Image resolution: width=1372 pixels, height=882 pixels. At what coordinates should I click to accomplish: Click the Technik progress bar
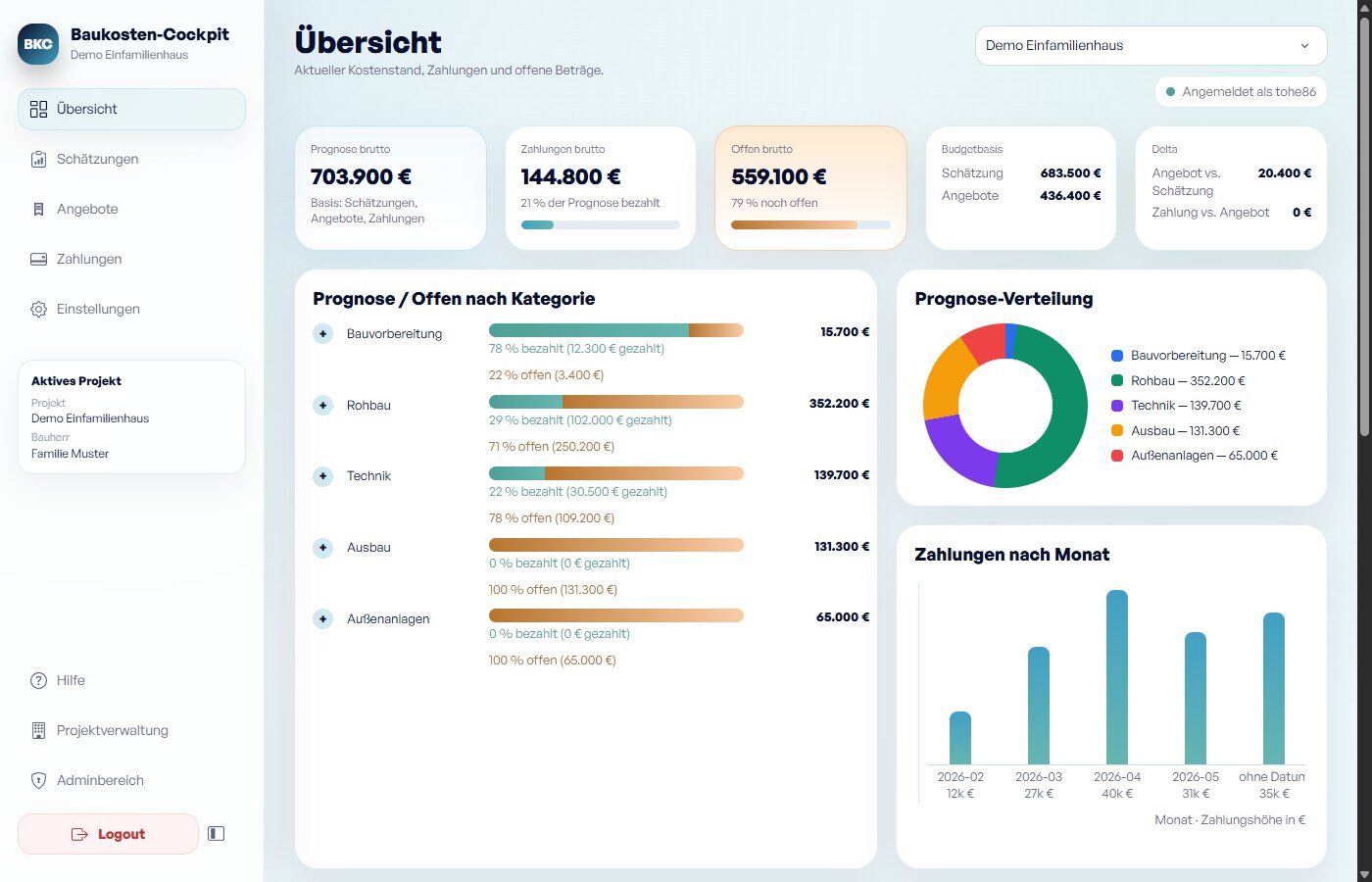(615, 473)
